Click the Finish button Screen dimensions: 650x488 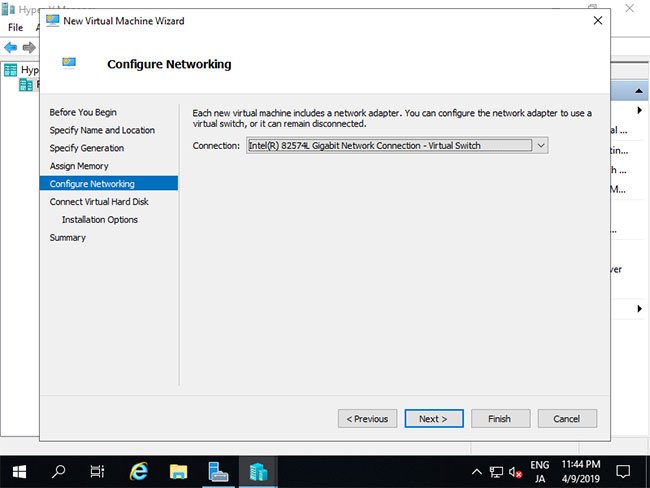tap(500, 419)
